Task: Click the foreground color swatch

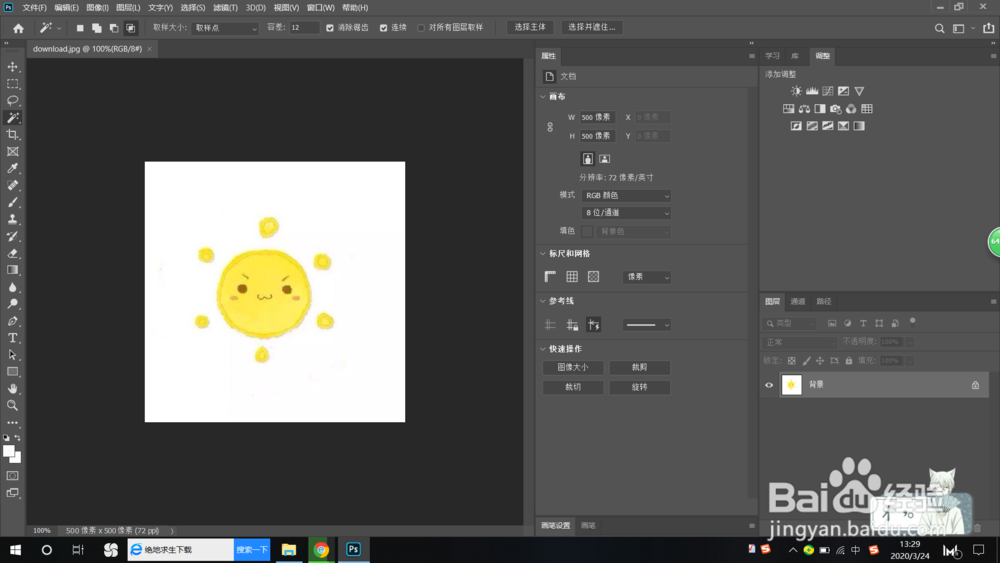Action: point(8,451)
